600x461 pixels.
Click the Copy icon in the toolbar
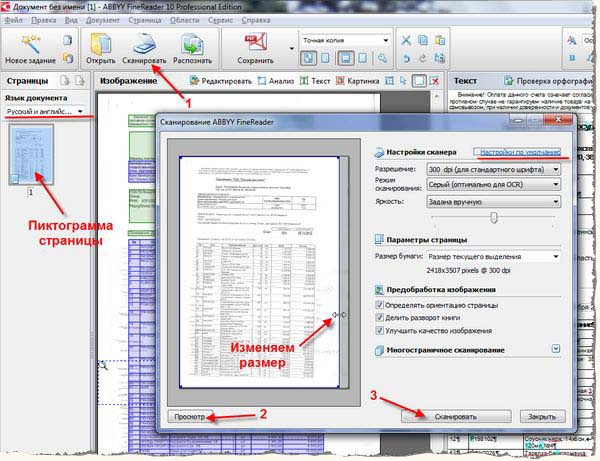coord(423,40)
